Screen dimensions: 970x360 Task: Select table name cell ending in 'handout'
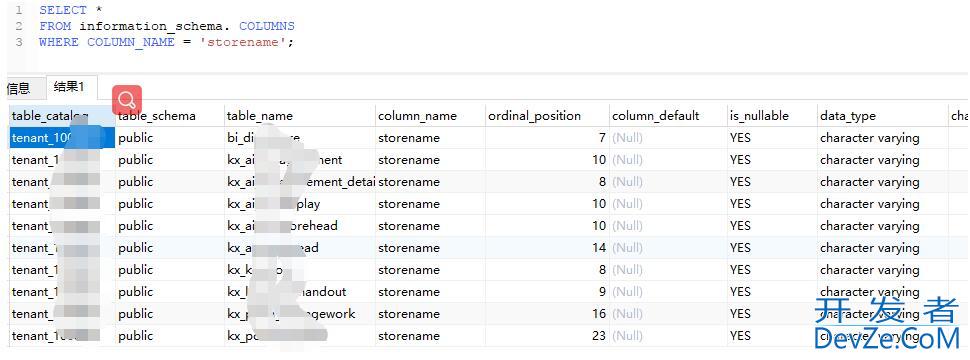tap(300, 292)
